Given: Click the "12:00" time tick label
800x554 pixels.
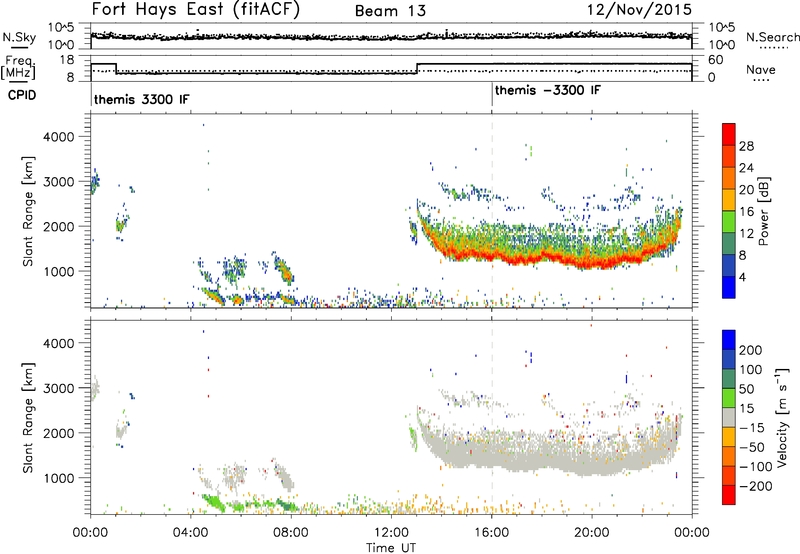Looking at the screenshot, I should tap(391, 533).
